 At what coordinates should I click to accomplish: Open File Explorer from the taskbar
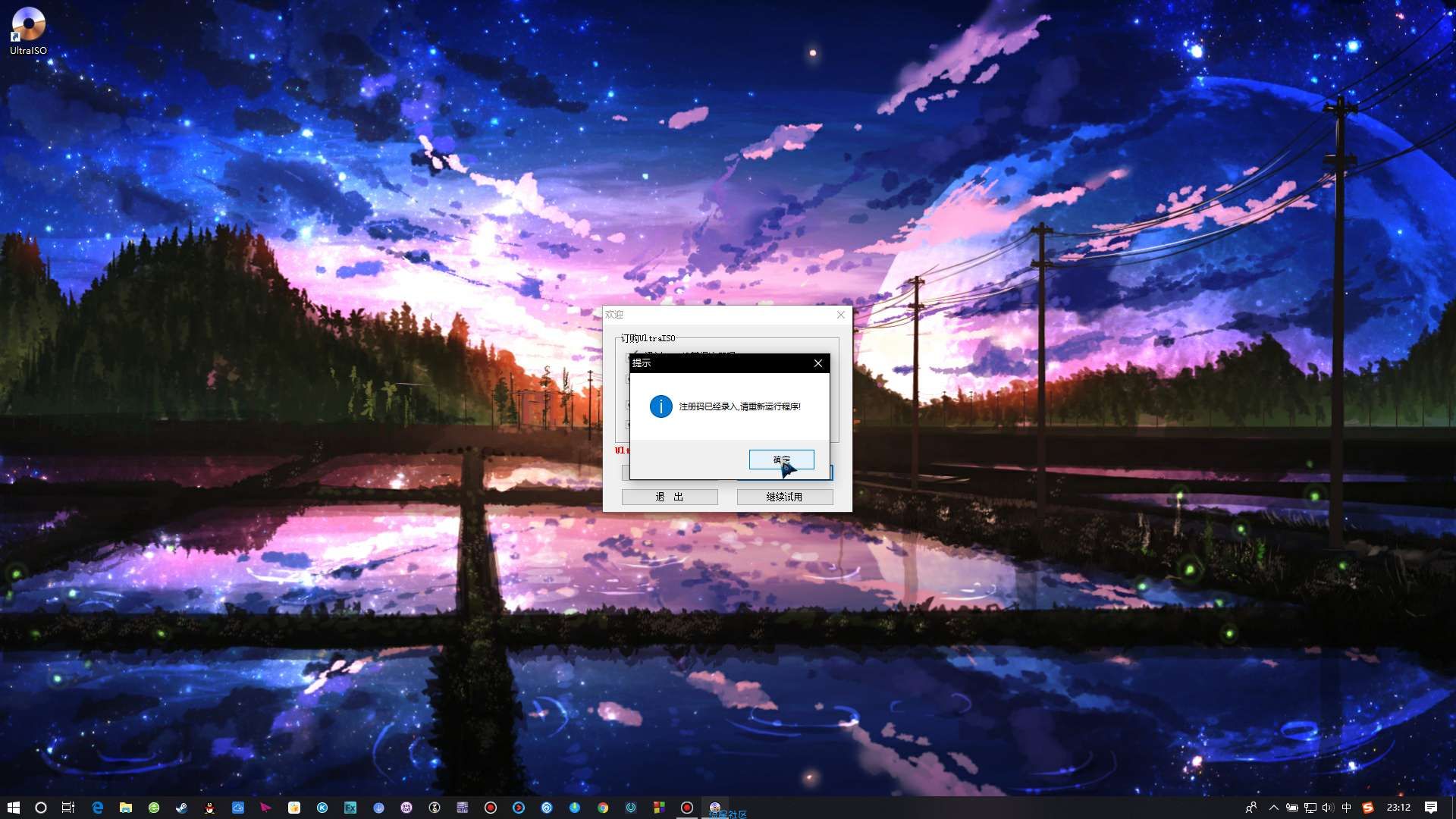[x=126, y=808]
